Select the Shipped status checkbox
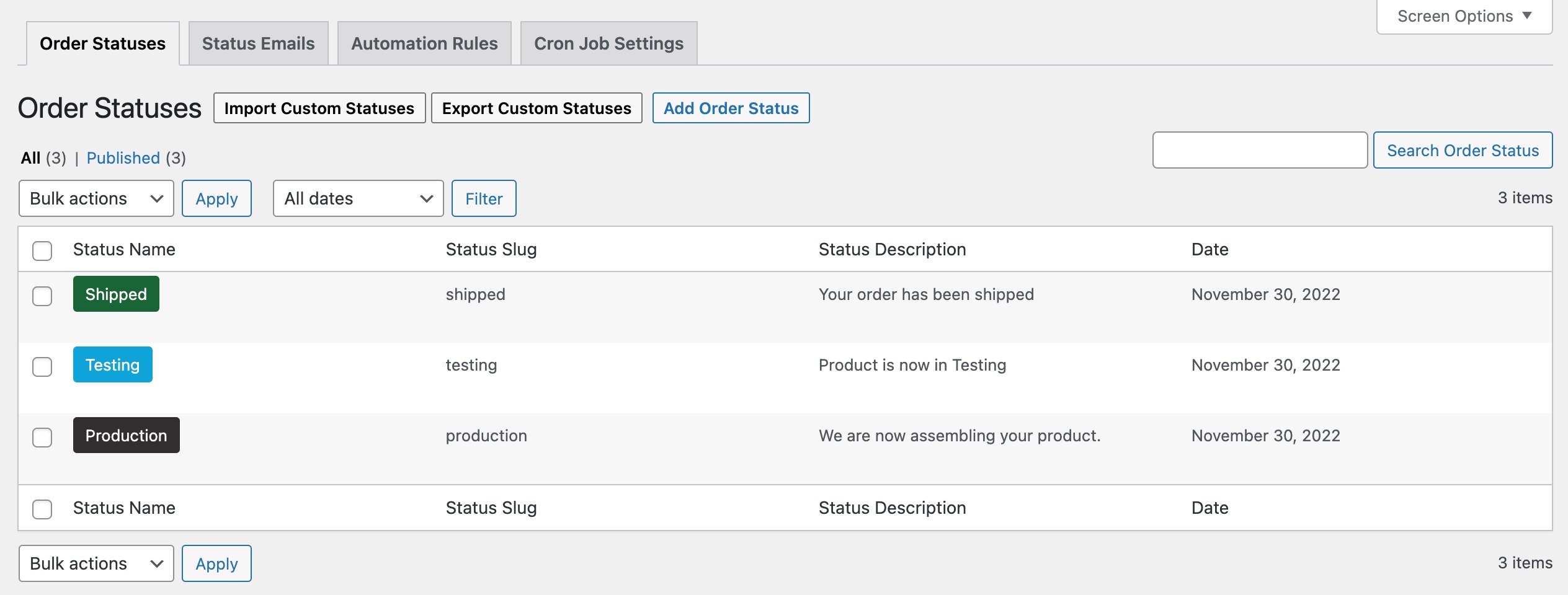Viewport: 1568px width, 595px height. 42,297
